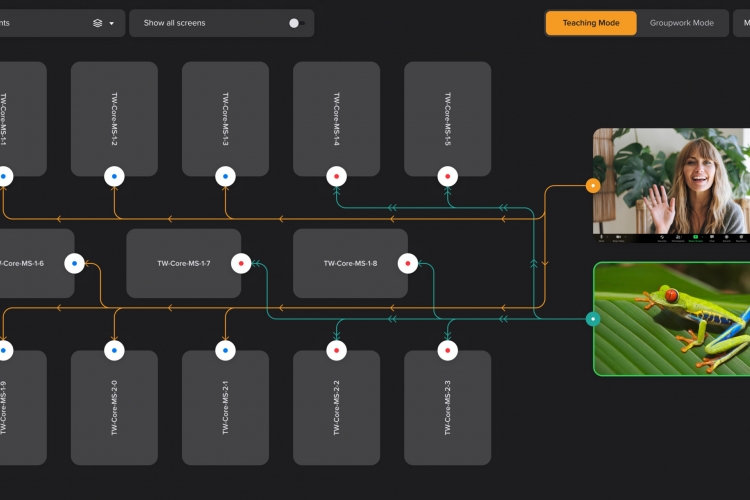Click teal output node of frog source
The image size is (750, 500).
(593, 319)
